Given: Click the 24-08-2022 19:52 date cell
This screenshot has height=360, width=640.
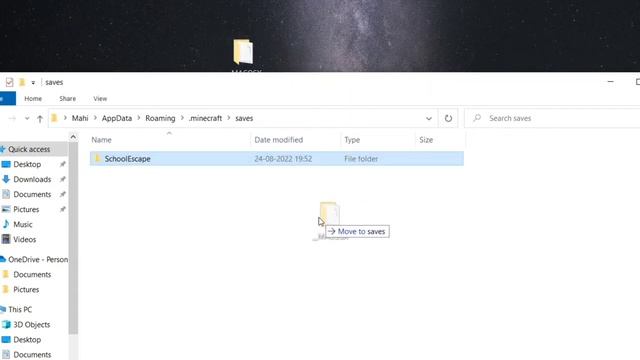Looking at the screenshot, I should point(283,159).
